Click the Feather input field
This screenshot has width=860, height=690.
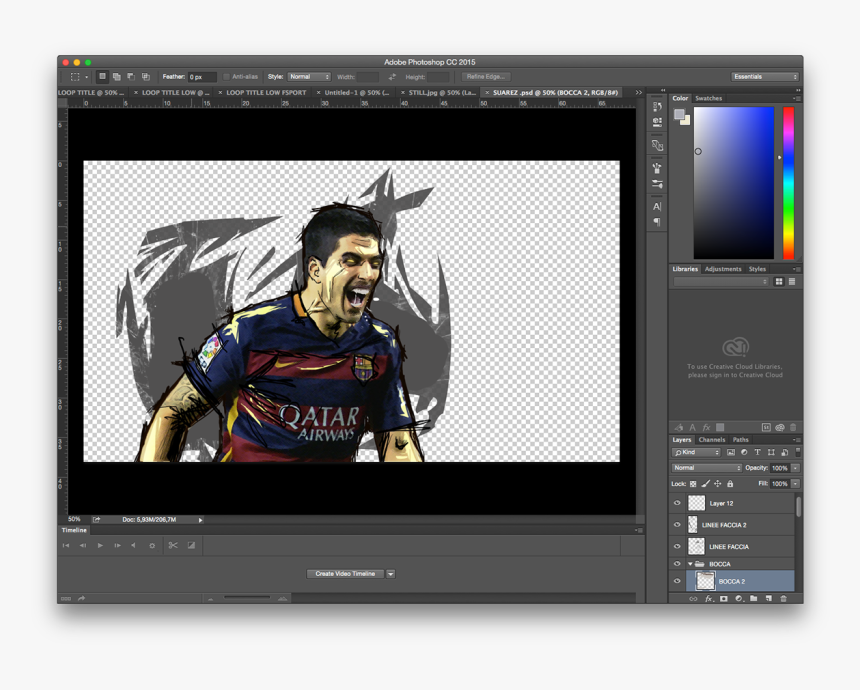coord(202,77)
